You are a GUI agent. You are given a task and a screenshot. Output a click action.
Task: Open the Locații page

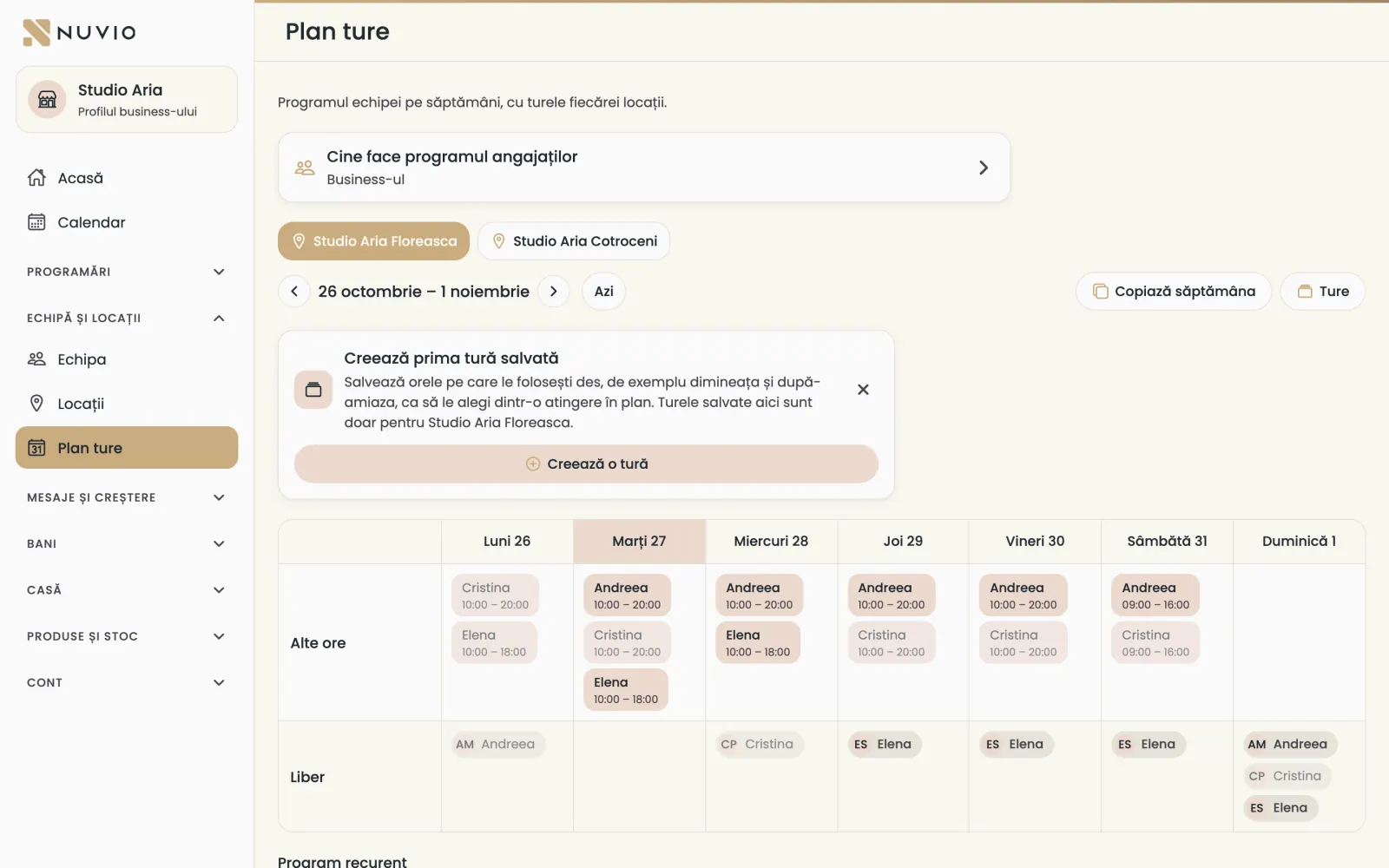pyautogui.click(x=127, y=404)
